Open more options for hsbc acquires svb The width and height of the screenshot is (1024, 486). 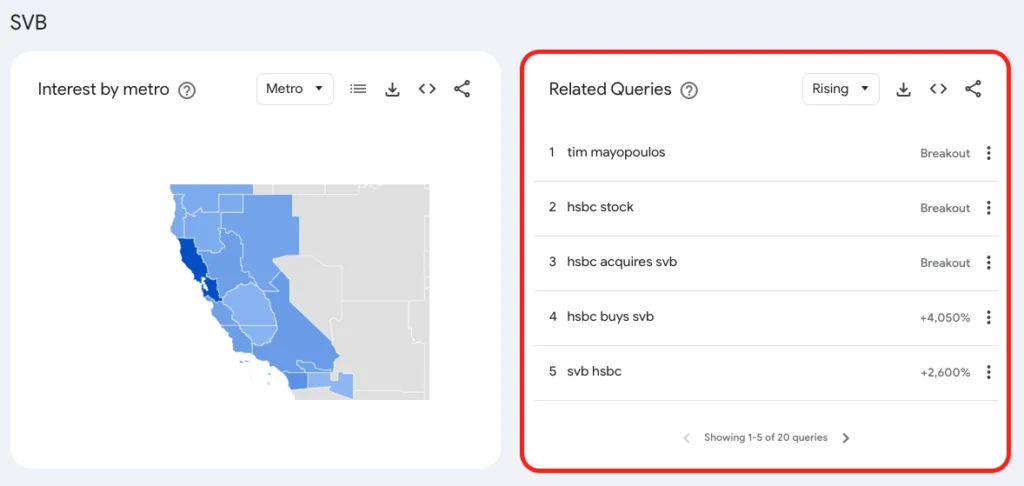989,263
